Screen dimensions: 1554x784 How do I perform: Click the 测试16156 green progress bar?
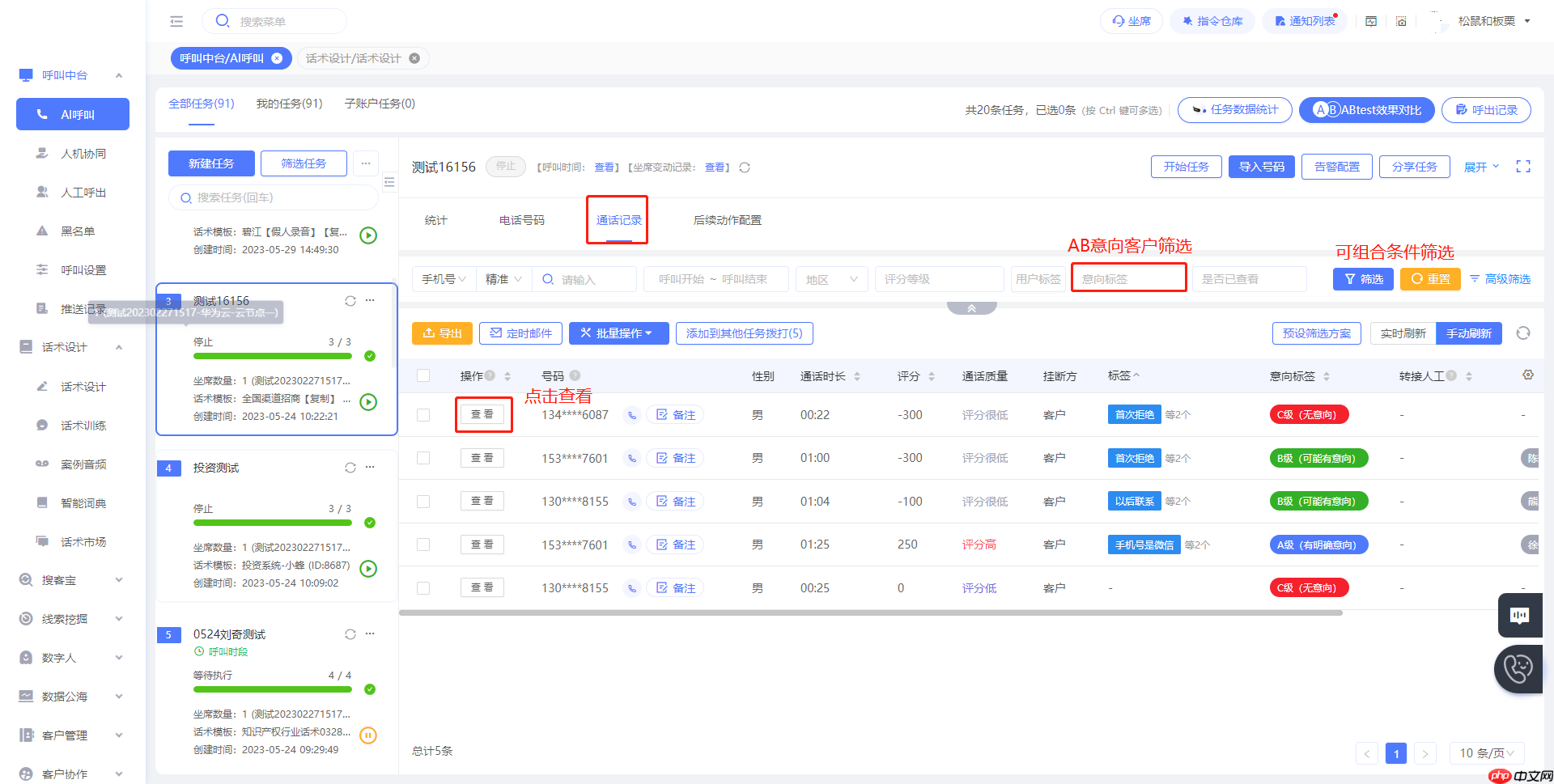[x=273, y=356]
